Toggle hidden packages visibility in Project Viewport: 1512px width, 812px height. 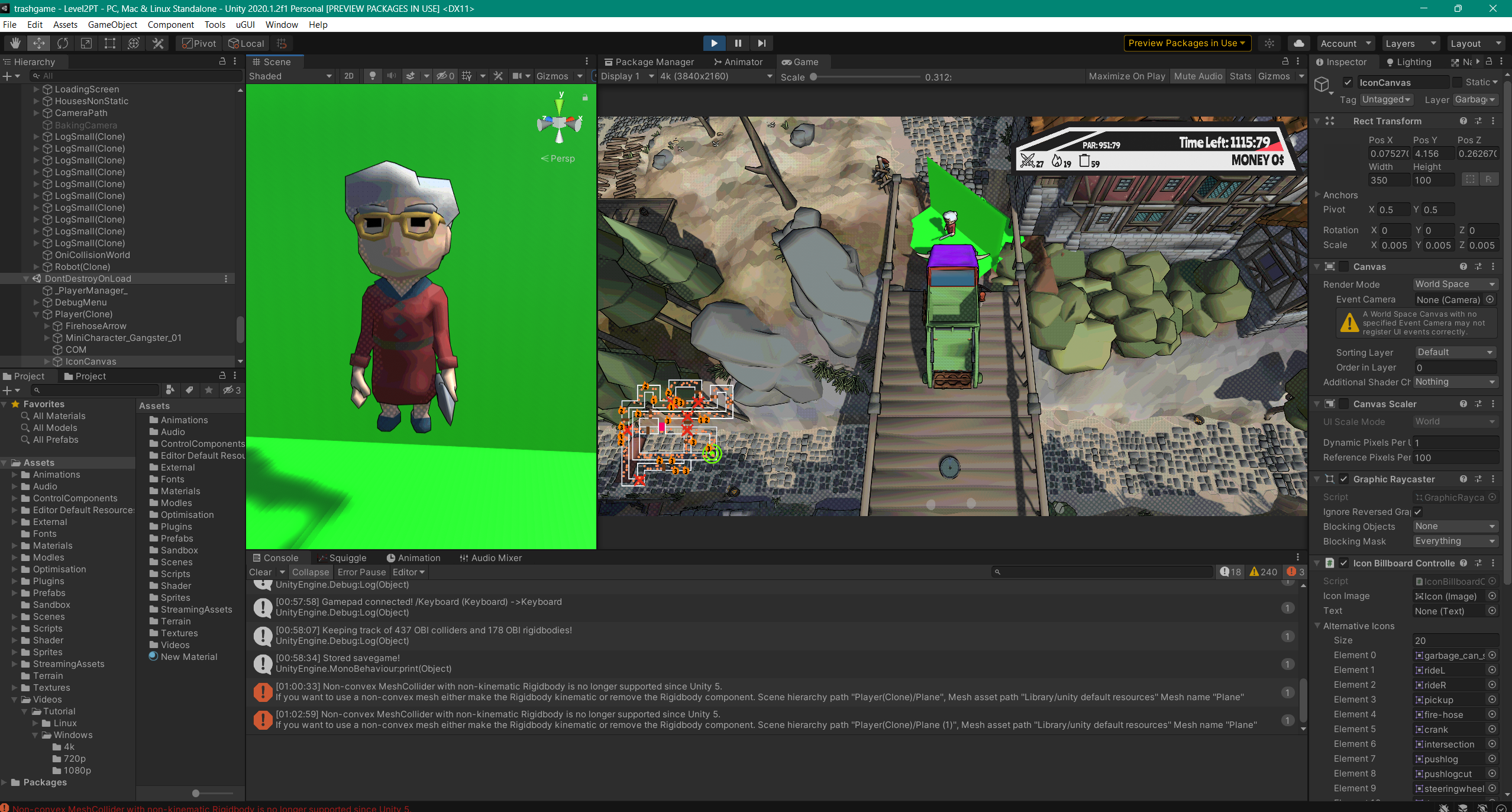click(231, 390)
